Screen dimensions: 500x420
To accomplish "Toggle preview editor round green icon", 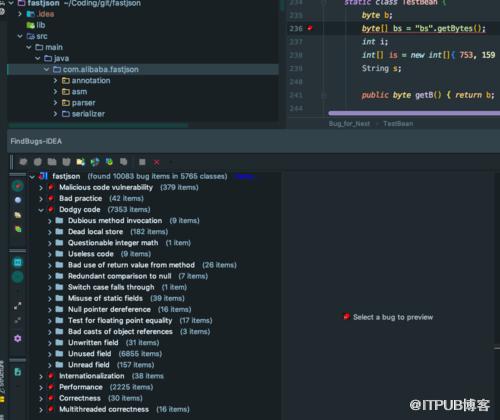I will (18, 277).
